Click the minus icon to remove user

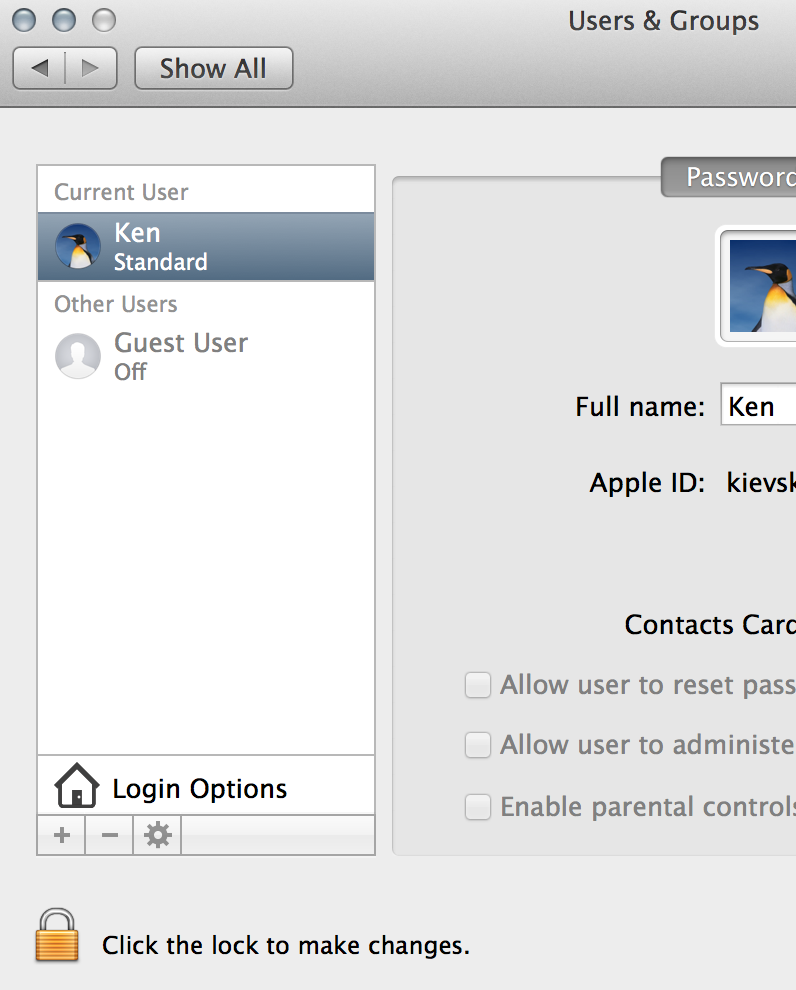(110, 835)
